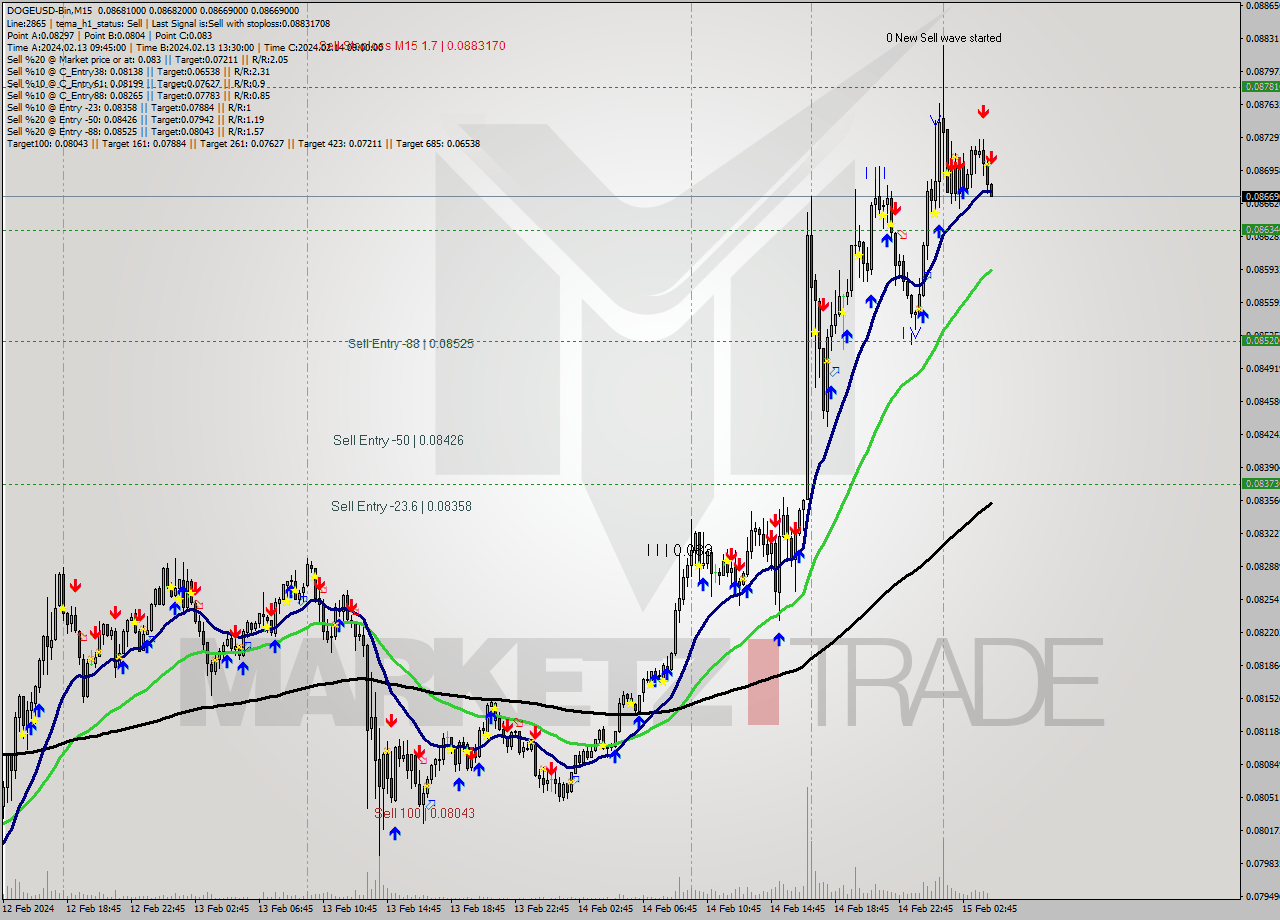The width and height of the screenshot is (1280, 920).
Task: Select the '13 Feb 02:45' time label
Action: click(x=222, y=909)
